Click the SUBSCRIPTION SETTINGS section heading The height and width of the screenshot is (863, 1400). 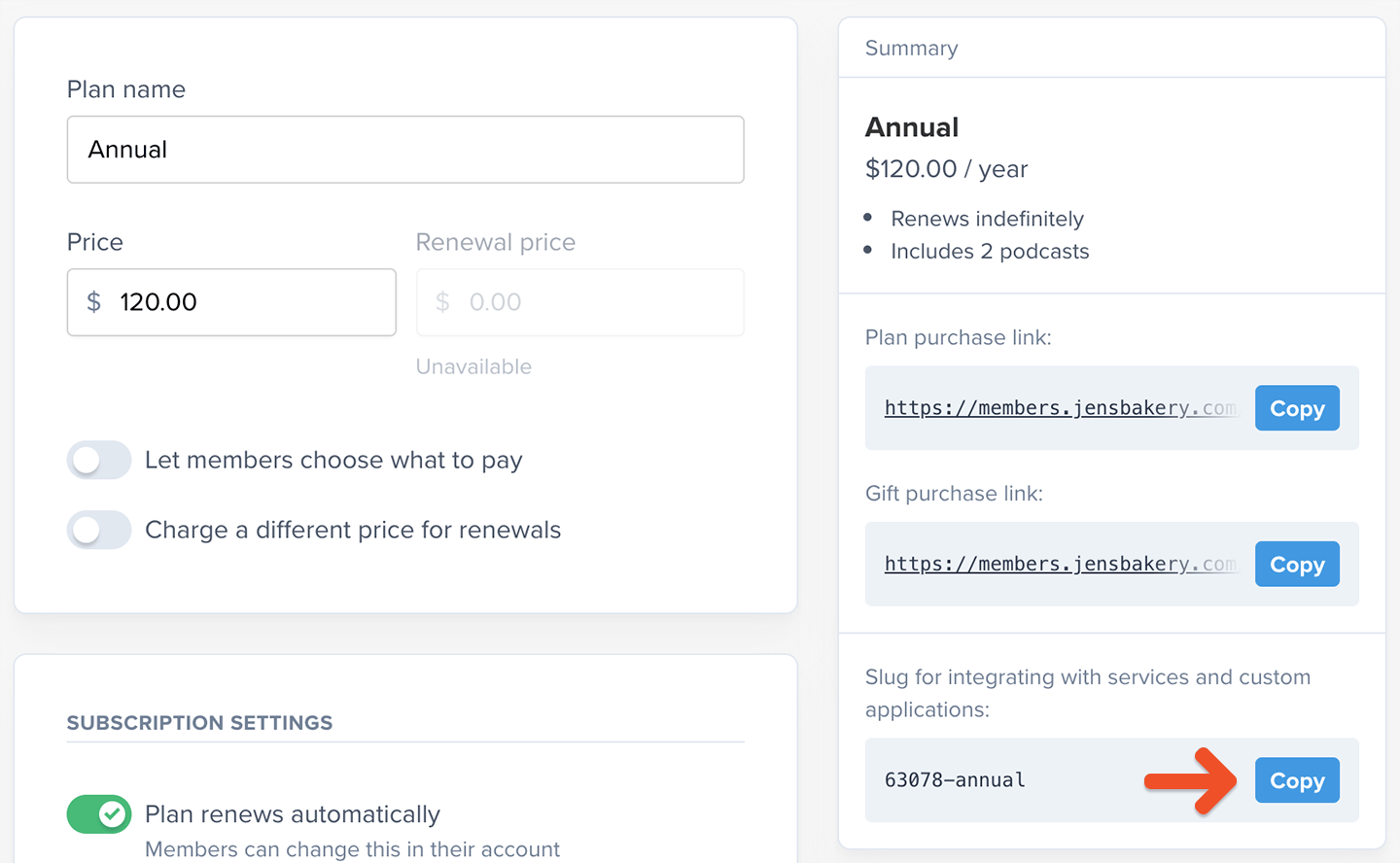click(x=199, y=723)
